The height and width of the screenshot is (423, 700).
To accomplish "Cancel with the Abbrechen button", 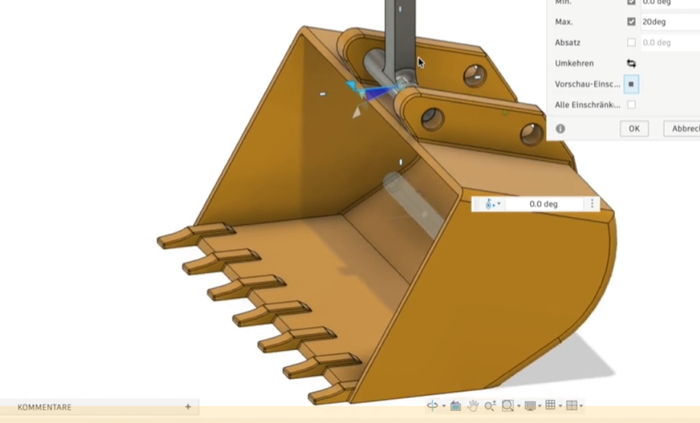I will point(682,129).
